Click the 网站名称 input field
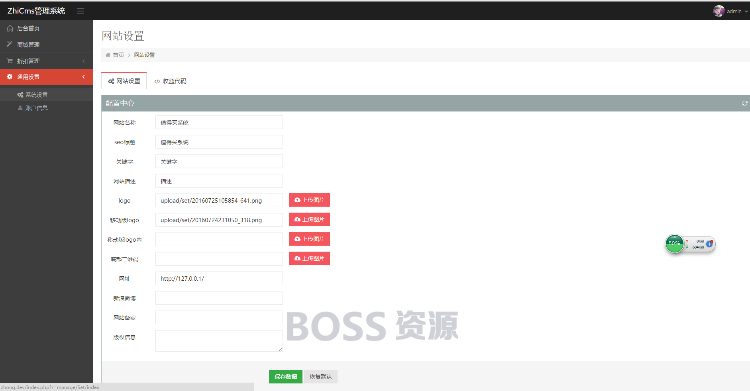Image resolution: width=750 pixels, height=391 pixels. [219, 122]
